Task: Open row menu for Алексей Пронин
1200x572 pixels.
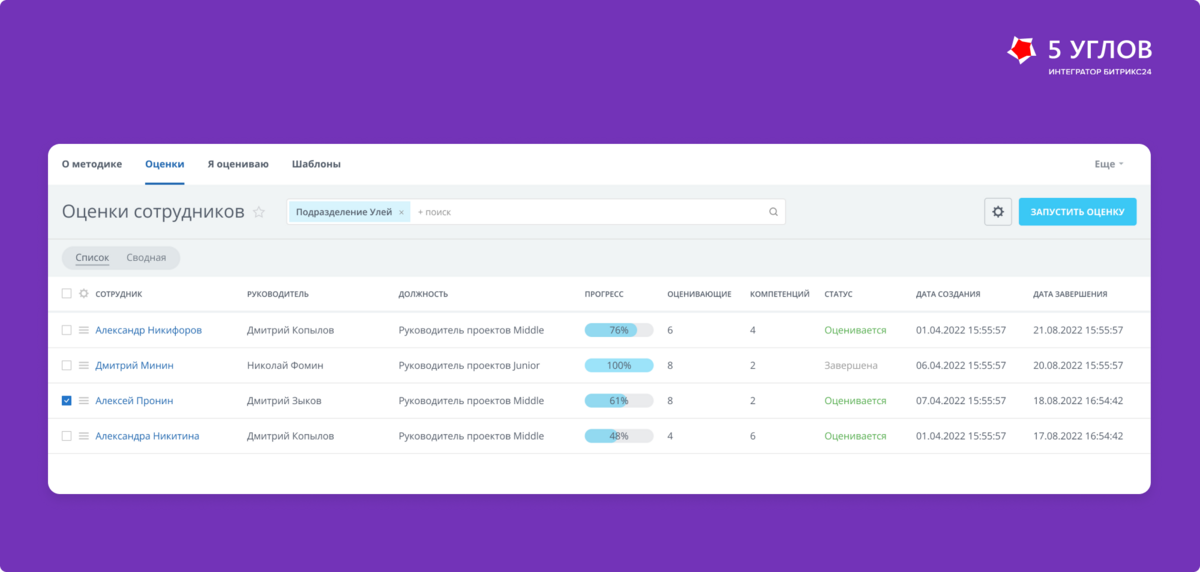Action: click(84, 401)
